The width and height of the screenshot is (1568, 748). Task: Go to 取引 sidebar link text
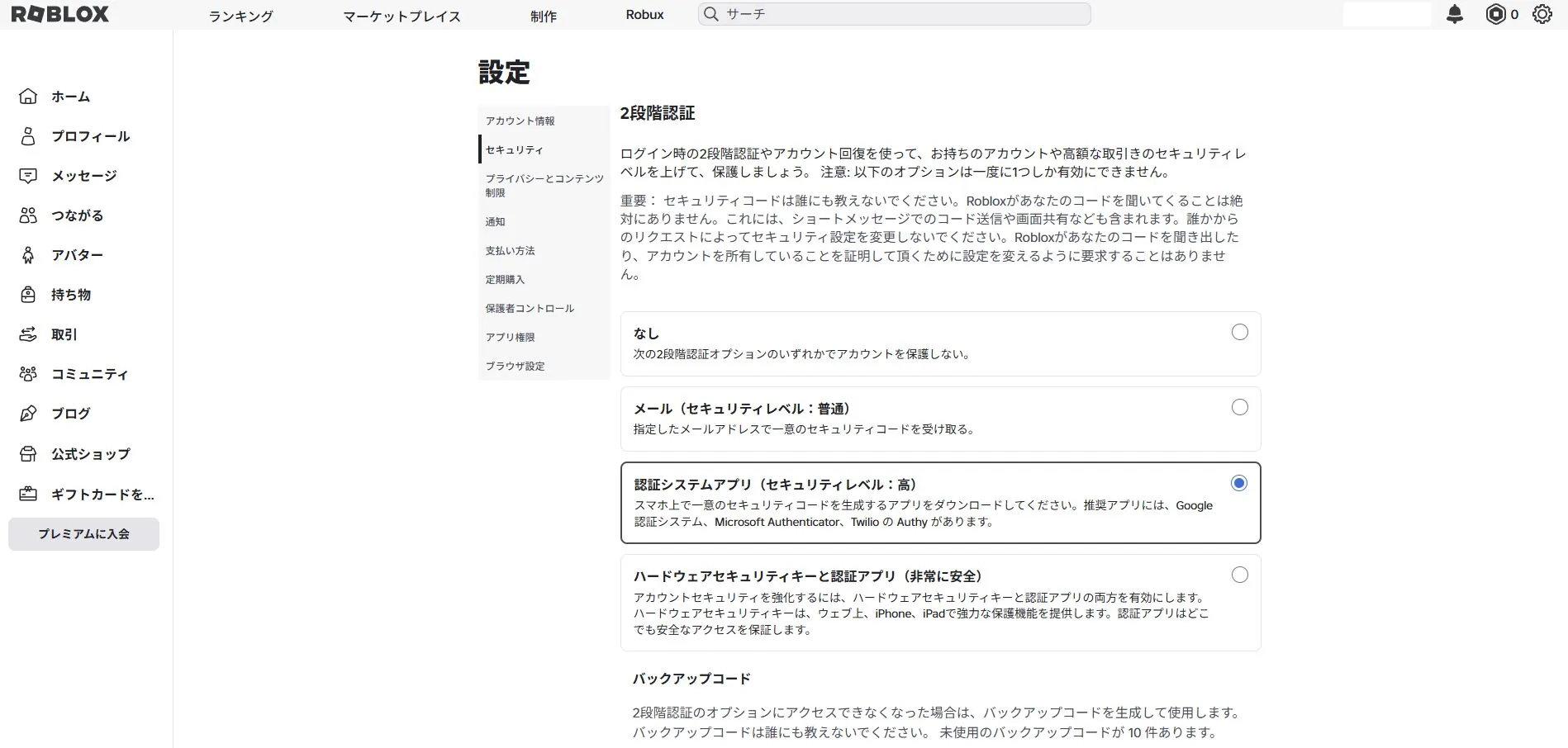[x=64, y=334]
